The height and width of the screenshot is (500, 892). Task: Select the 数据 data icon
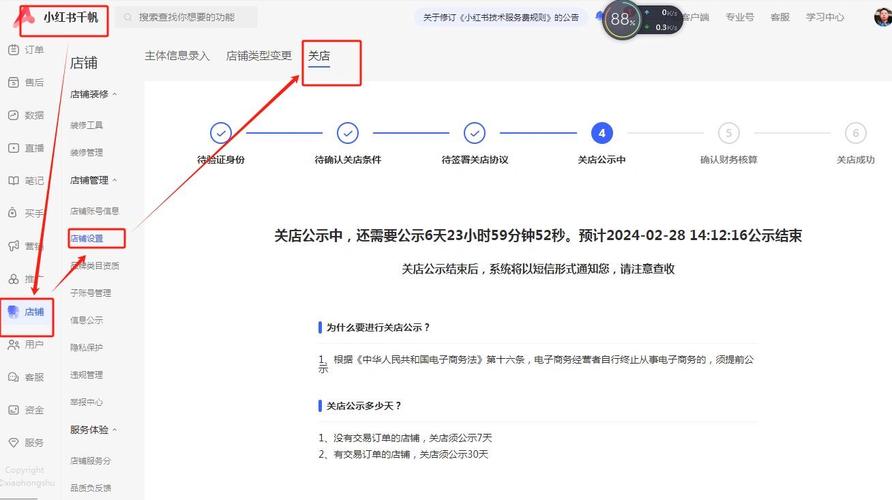(14, 115)
